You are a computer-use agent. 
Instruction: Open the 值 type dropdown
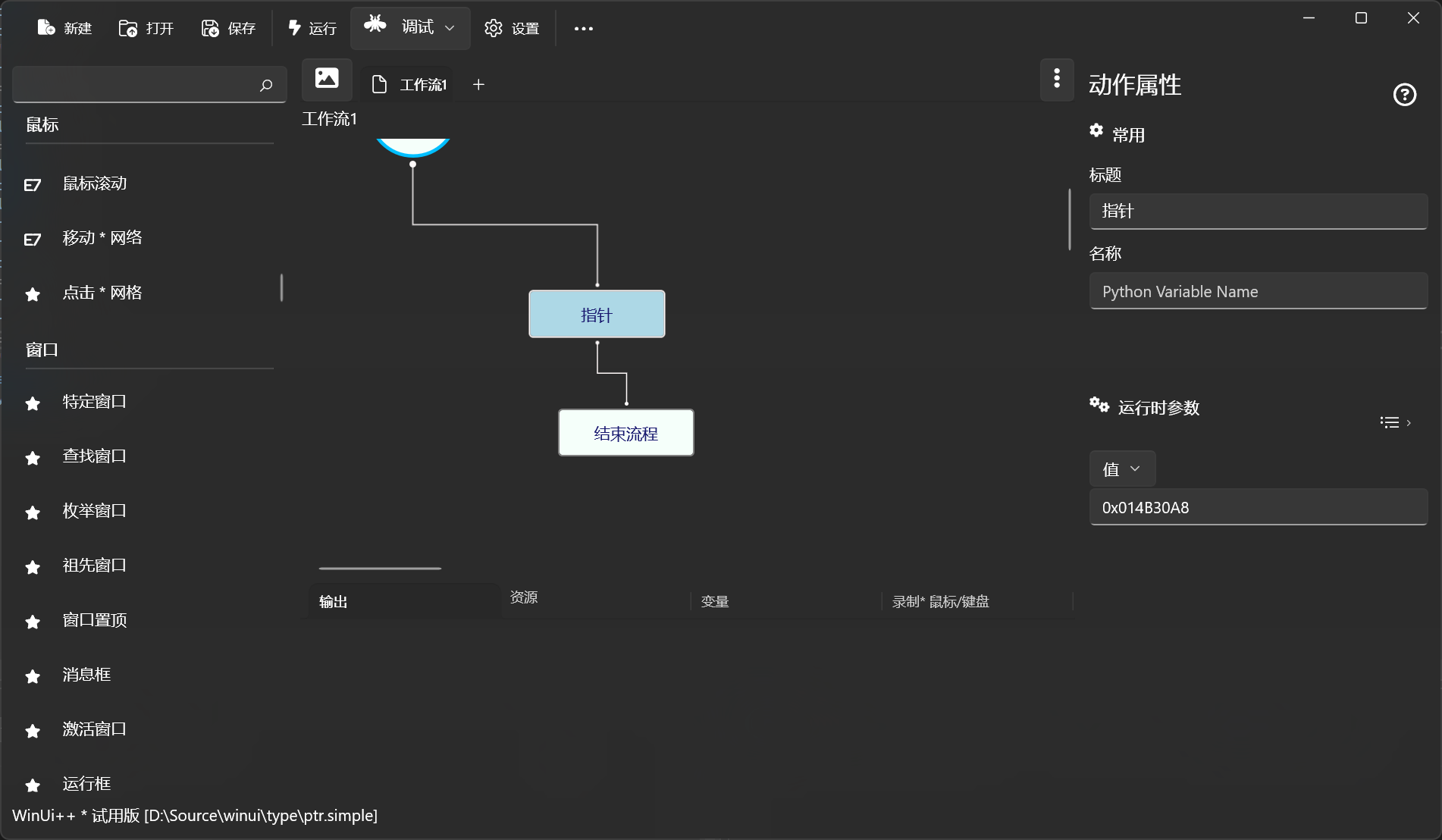pos(1122,469)
